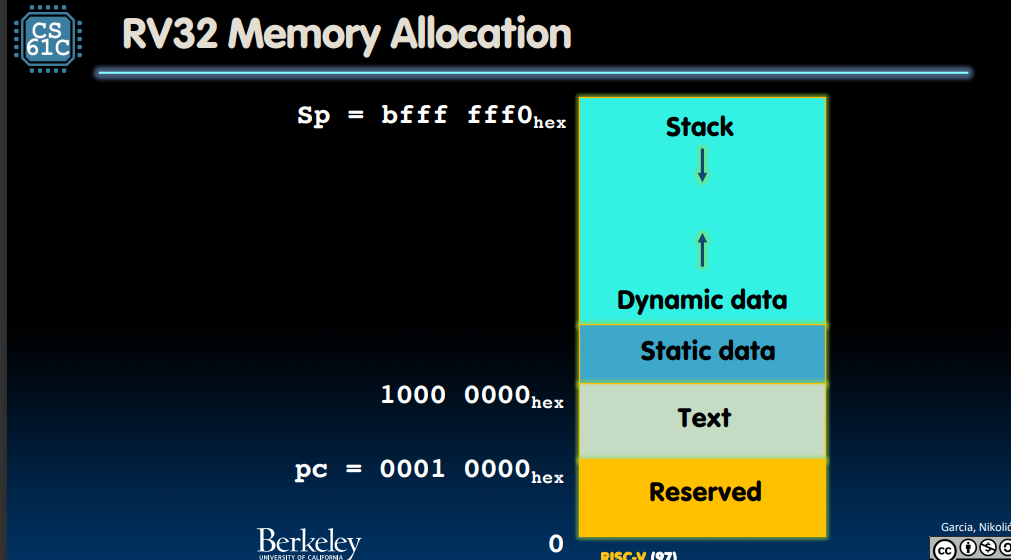This screenshot has width=1011, height=560.
Task: Click the blue title underline bar
Action: click(533, 73)
